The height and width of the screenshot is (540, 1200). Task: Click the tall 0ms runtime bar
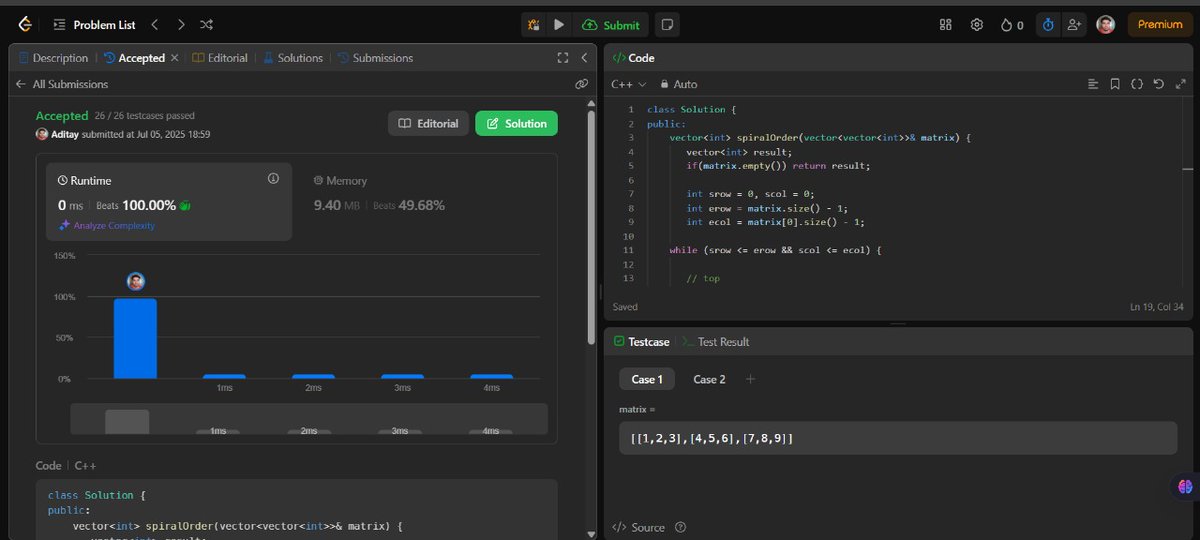[x=135, y=338]
